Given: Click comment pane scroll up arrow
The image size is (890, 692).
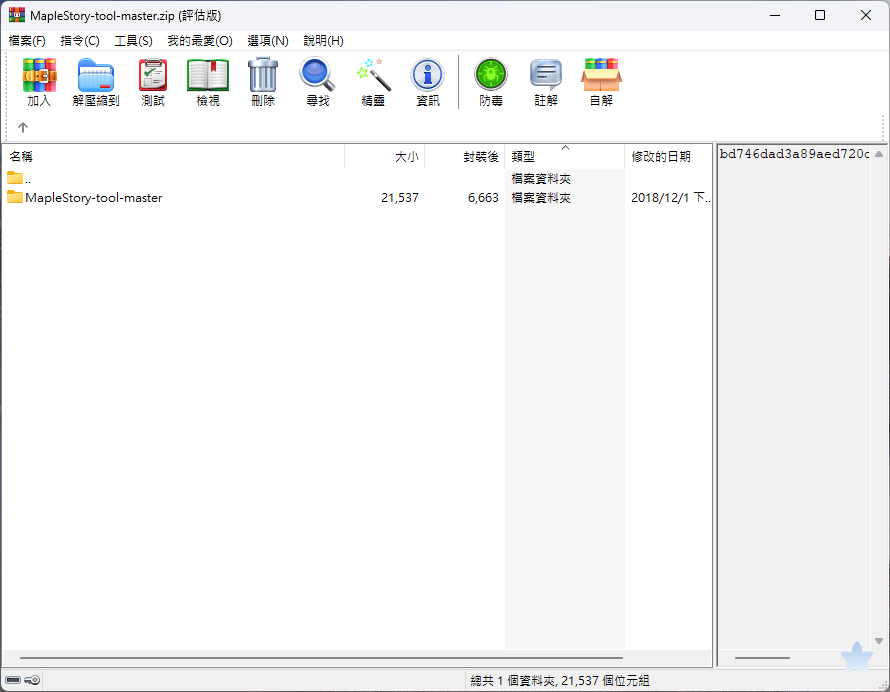Looking at the screenshot, I should [x=879, y=154].
